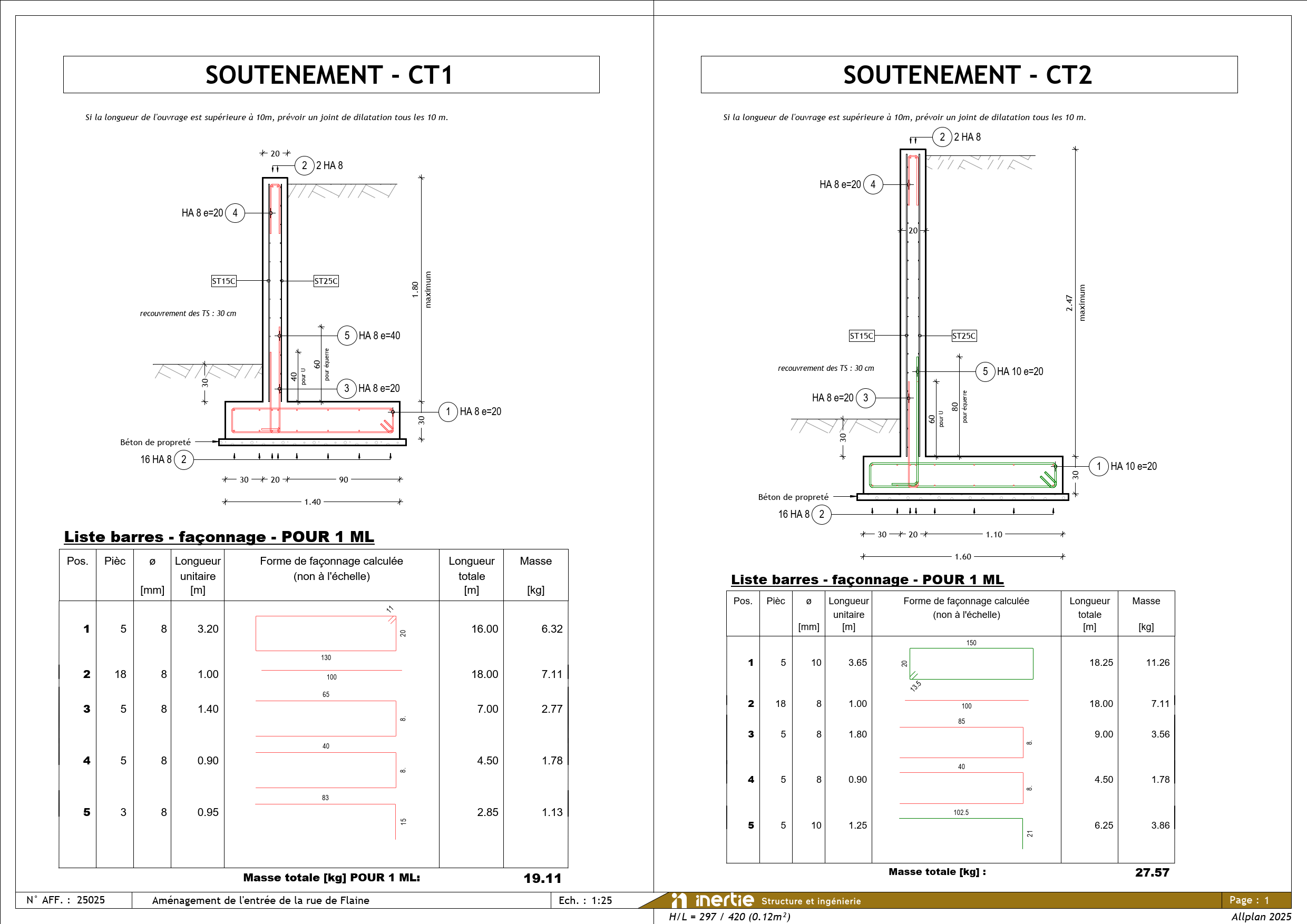
Task: Select the SOUTENEMENT - CT1 title box
Action: click(x=331, y=74)
